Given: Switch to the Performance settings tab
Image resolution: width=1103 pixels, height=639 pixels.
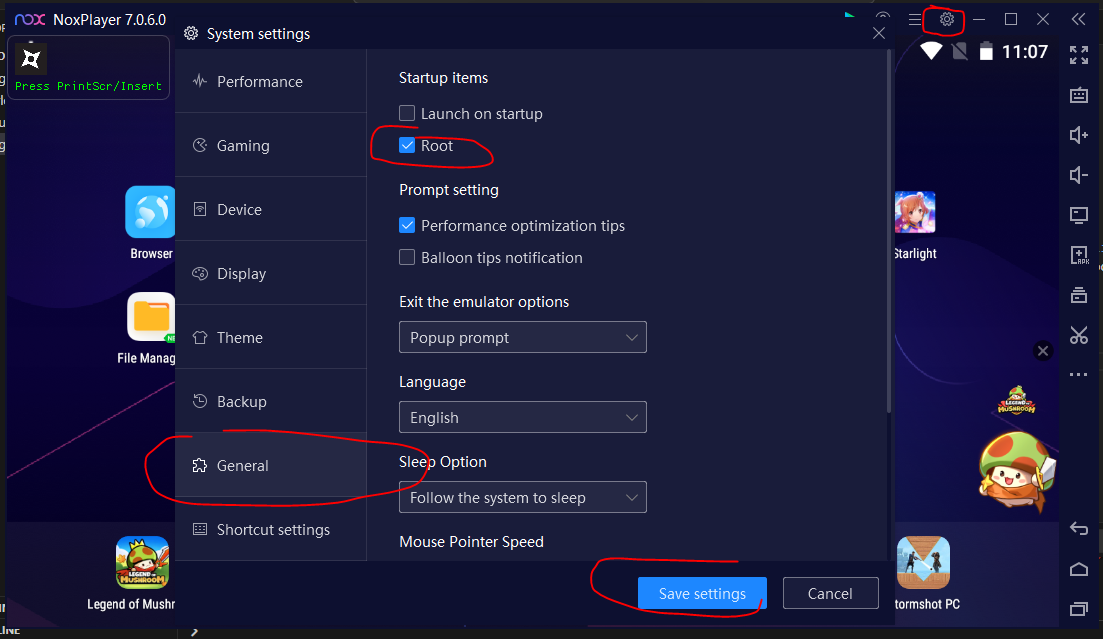Looking at the screenshot, I should 259,82.
